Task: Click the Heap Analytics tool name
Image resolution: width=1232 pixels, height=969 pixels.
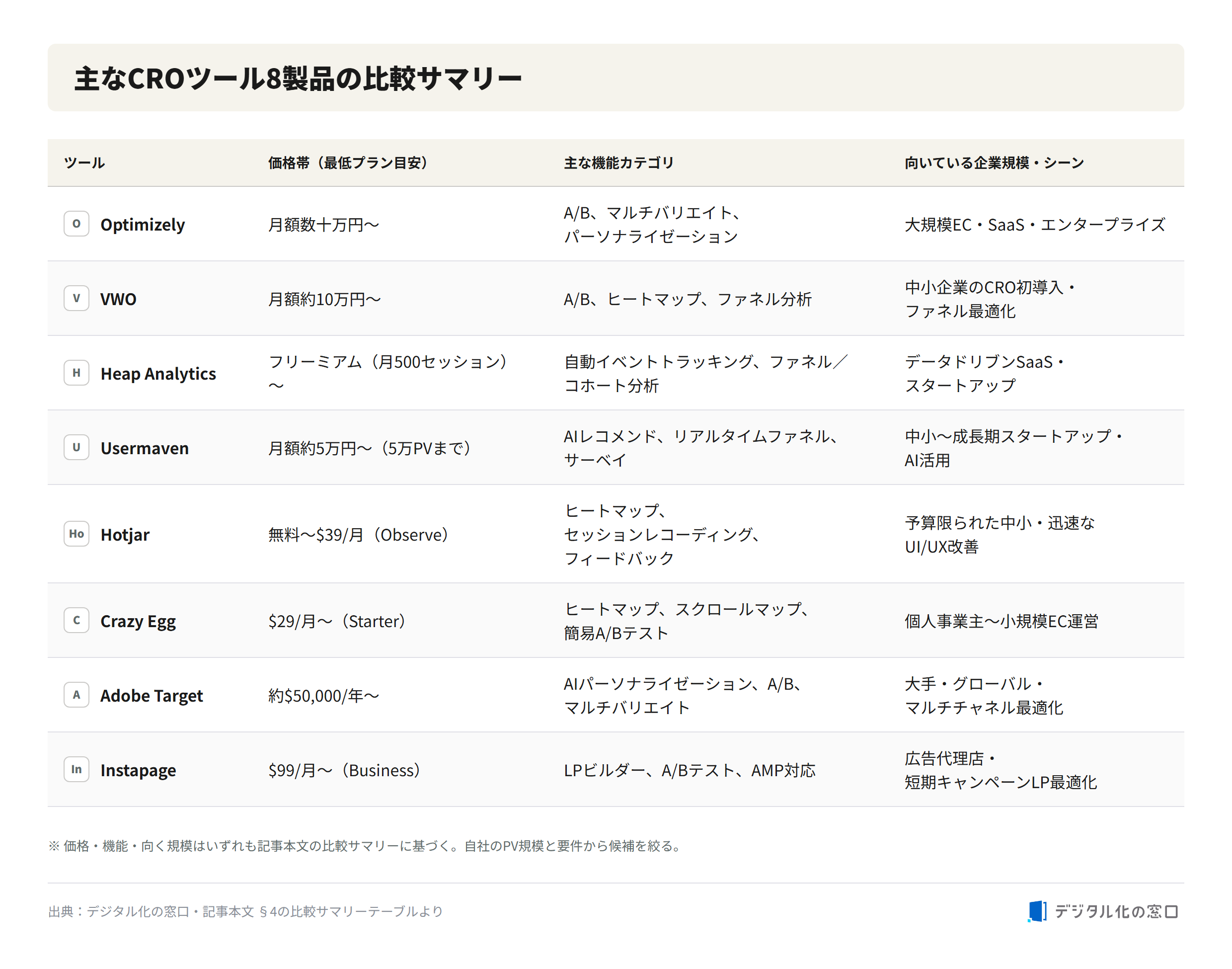Action: point(158,374)
